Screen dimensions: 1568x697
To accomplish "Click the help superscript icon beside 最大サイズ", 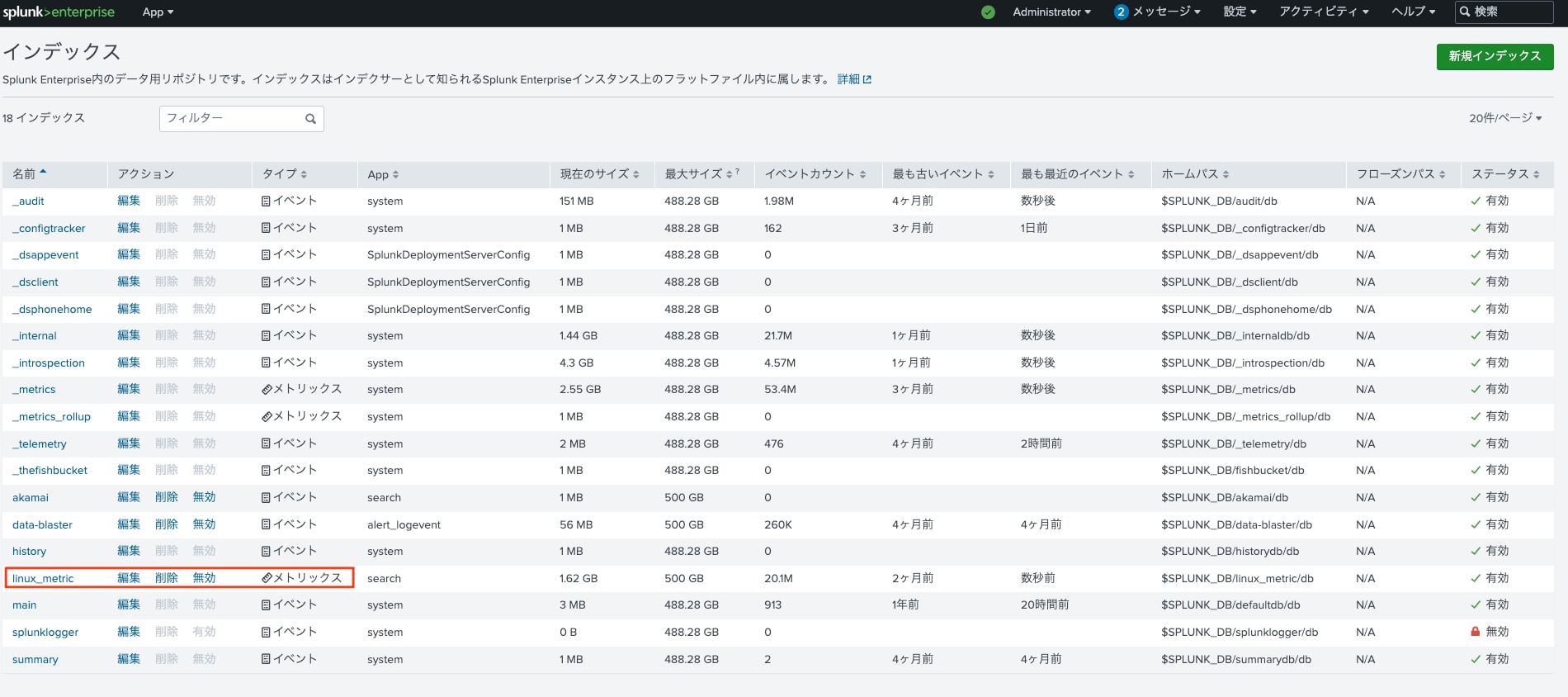I will click(x=738, y=171).
